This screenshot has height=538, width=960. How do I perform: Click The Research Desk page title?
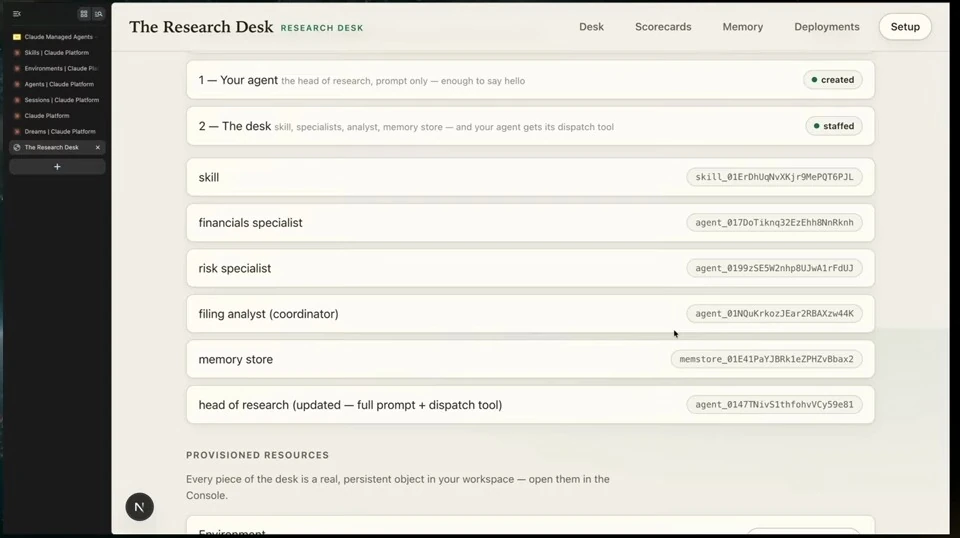point(201,27)
